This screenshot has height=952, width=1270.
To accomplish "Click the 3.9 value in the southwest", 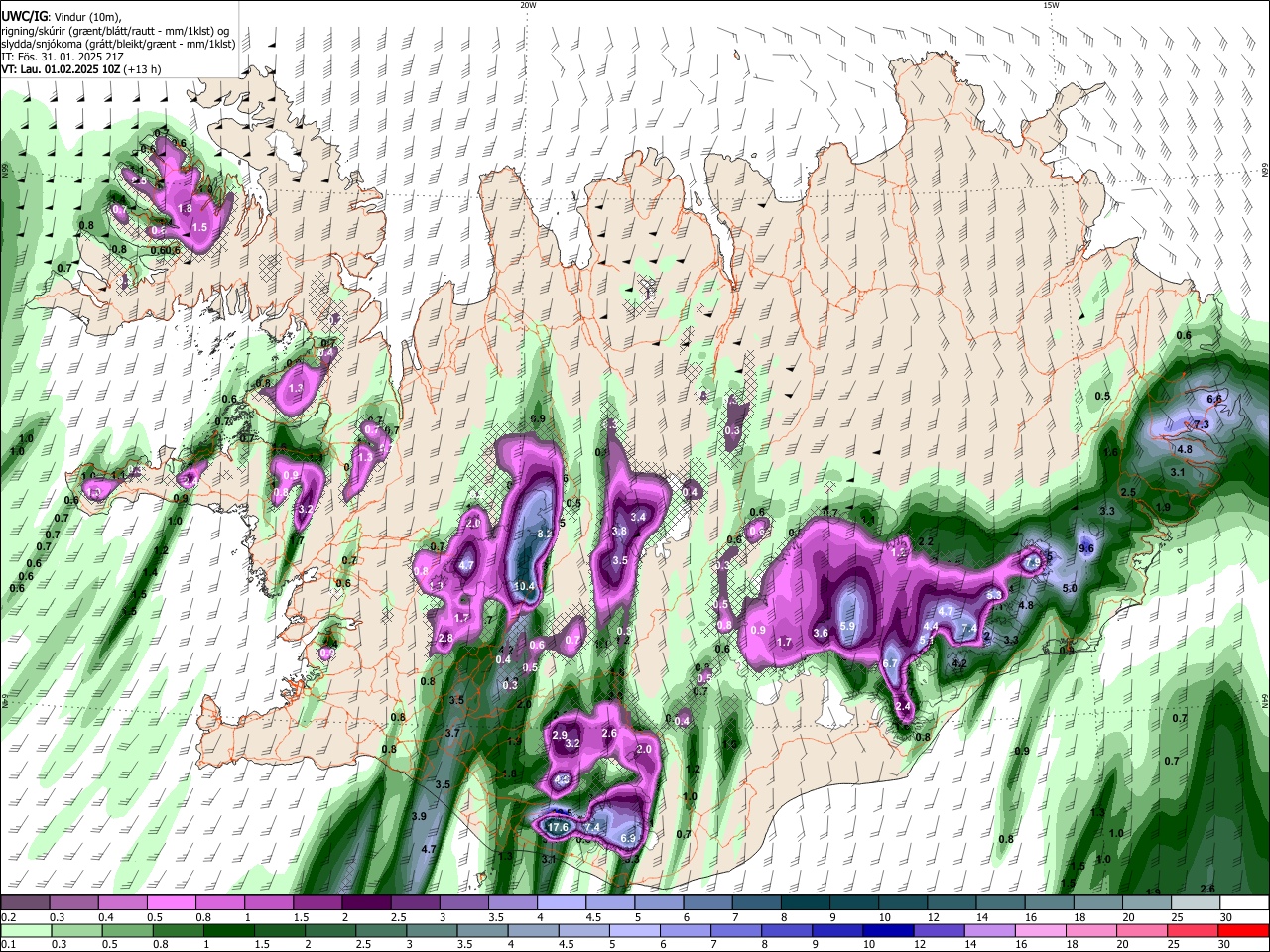I will coord(419,816).
